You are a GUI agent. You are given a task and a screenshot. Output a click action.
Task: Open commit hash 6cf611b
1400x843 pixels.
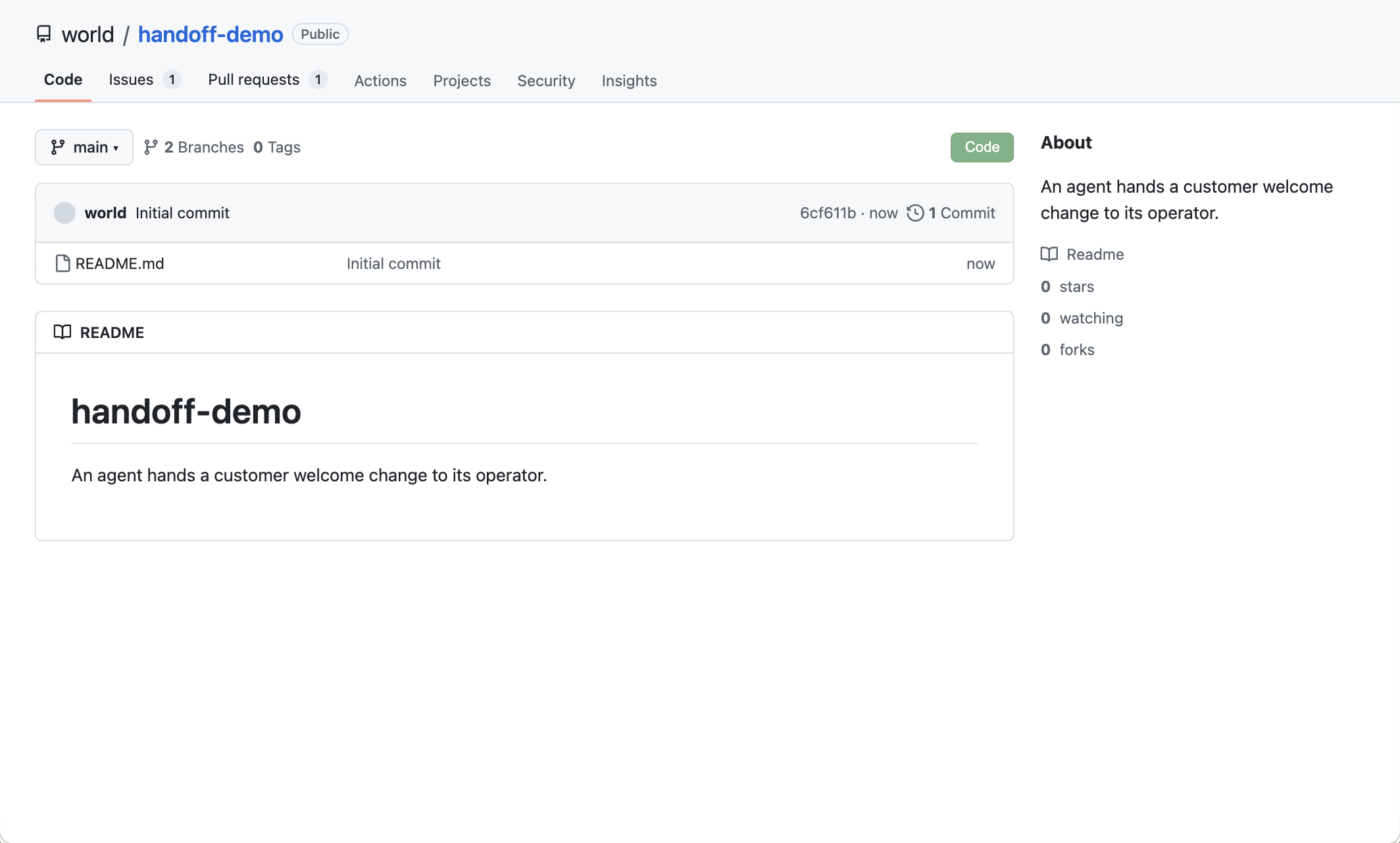tap(828, 213)
